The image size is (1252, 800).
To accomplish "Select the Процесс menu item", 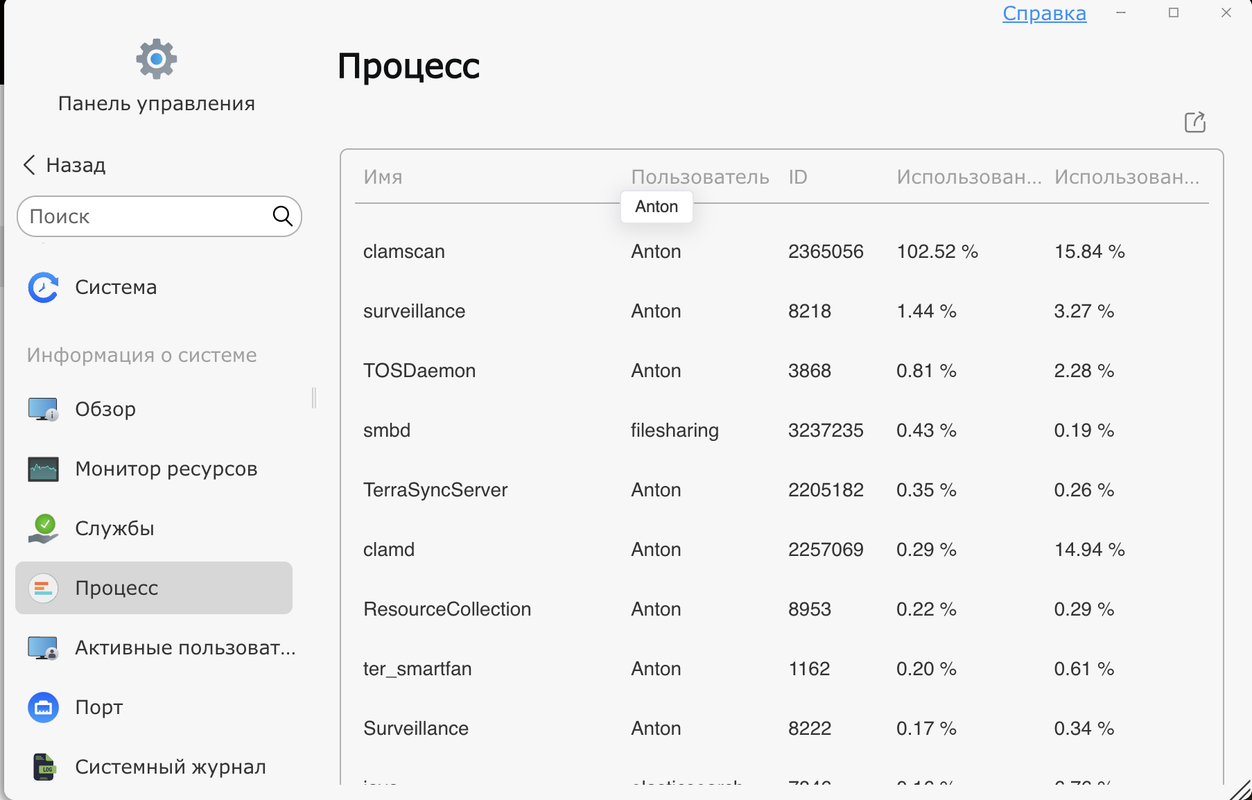I will [x=154, y=588].
